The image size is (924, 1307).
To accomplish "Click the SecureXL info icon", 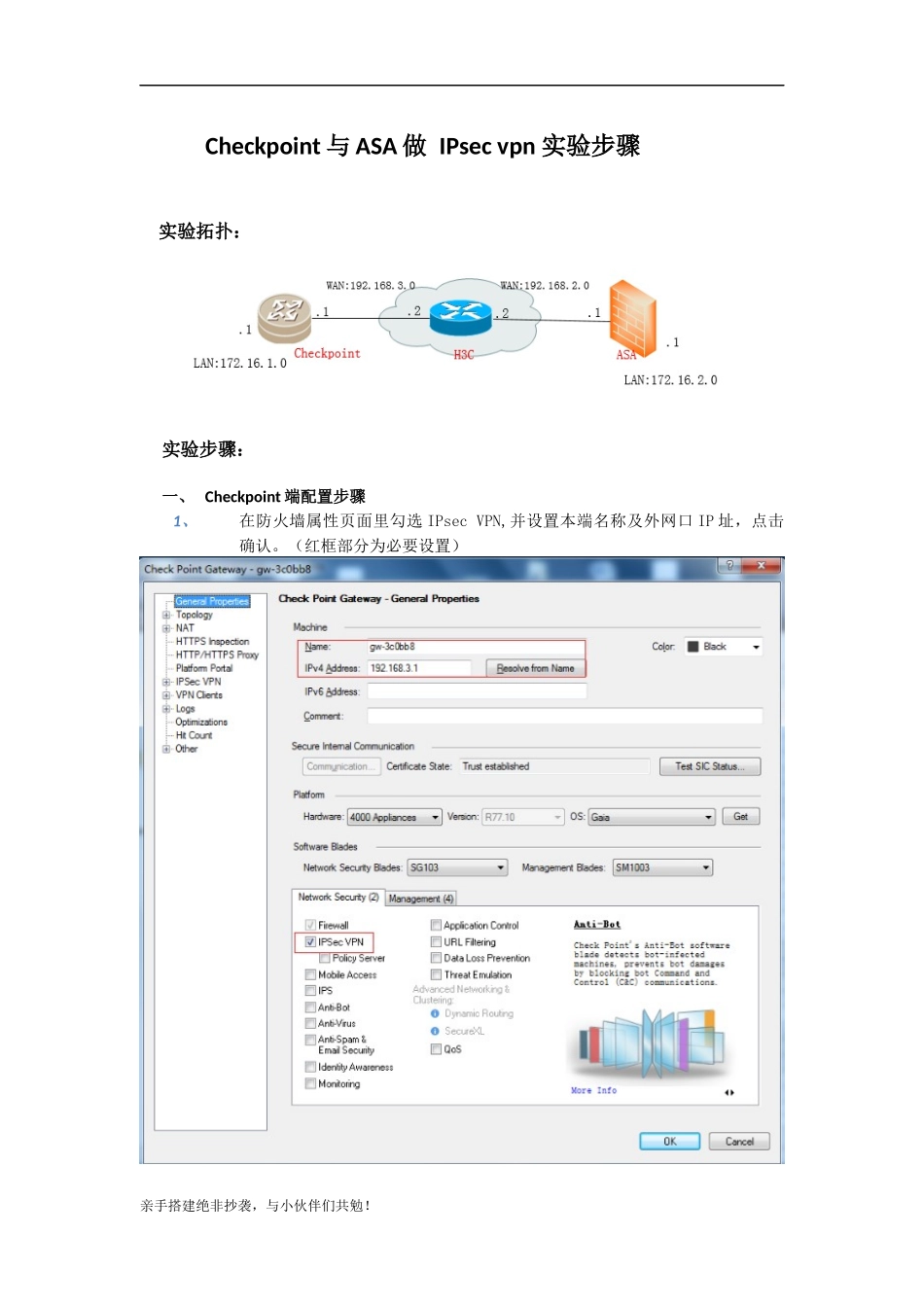I will 435,1031.
